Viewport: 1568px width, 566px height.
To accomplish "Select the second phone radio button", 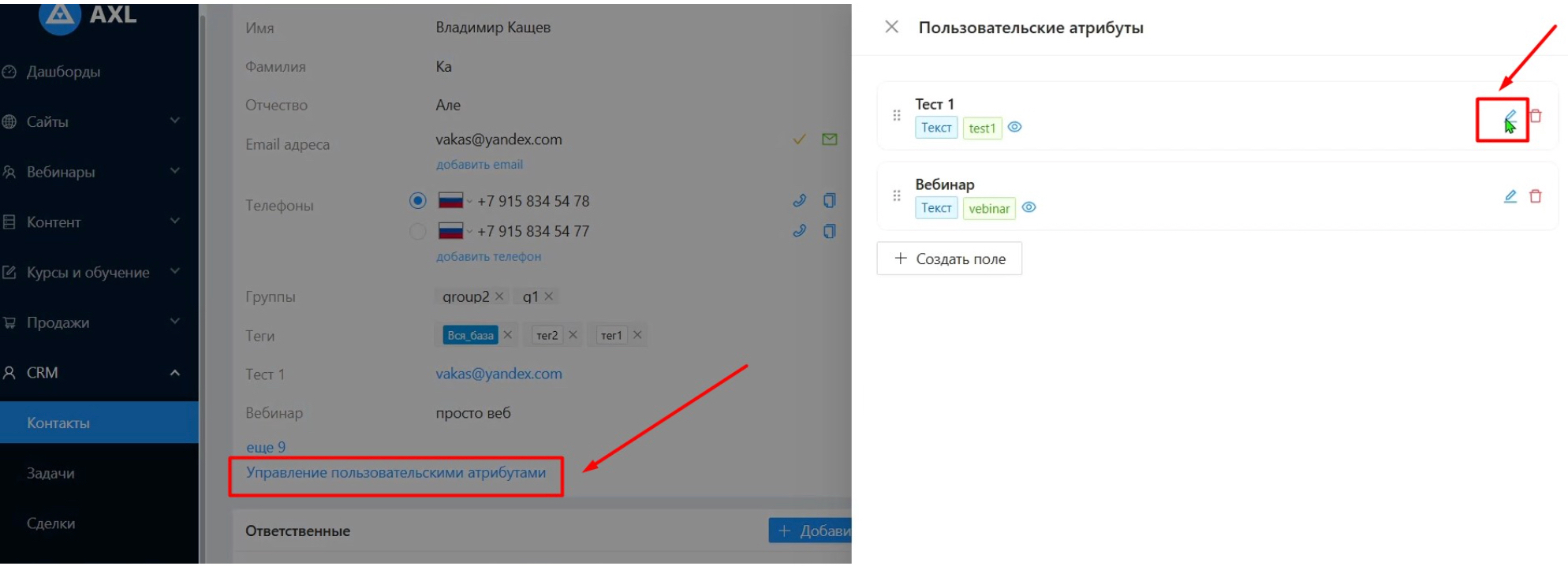I will [418, 231].
